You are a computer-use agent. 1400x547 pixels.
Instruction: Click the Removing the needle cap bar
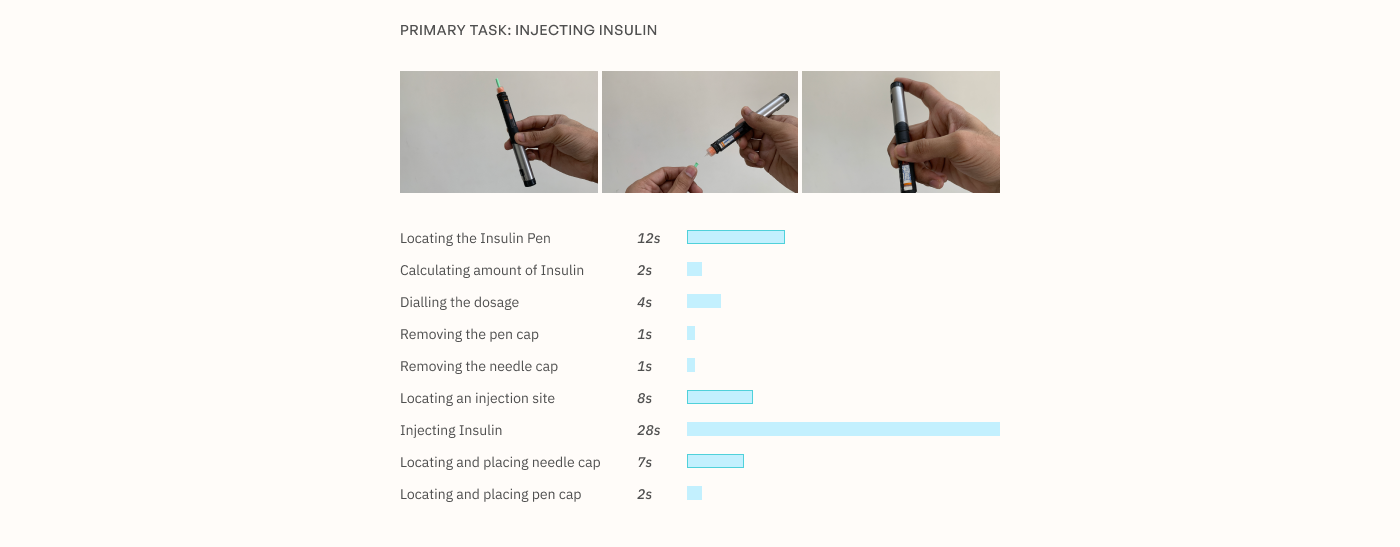691,365
